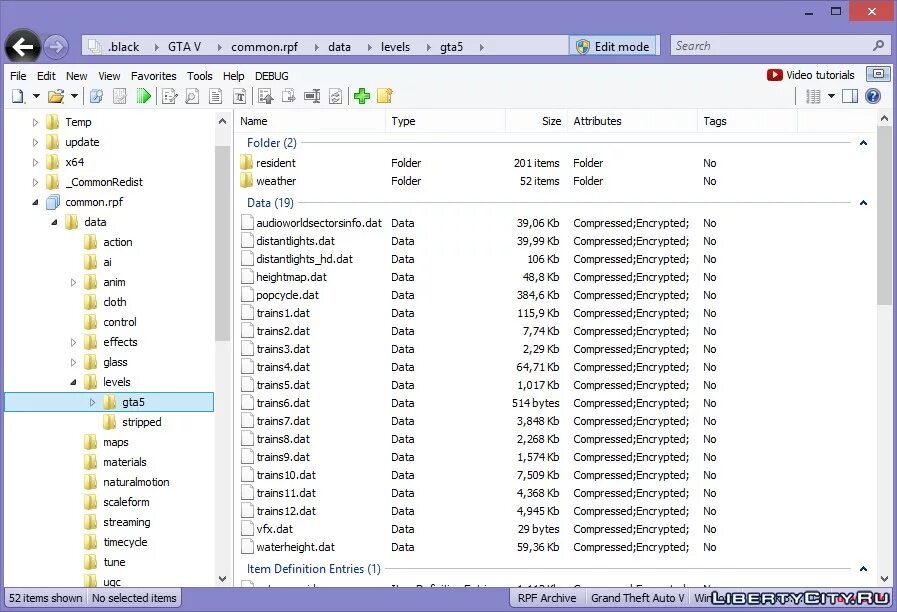The height and width of the screenshot is (612, 897).
Task: Collapse the Folder (2) group
Action: point(863,143)
